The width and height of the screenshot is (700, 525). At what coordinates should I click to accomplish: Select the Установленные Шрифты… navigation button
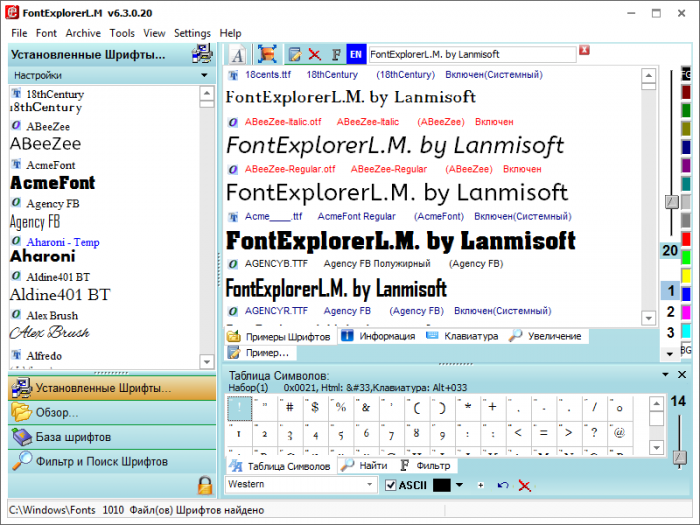click(112, 388)
